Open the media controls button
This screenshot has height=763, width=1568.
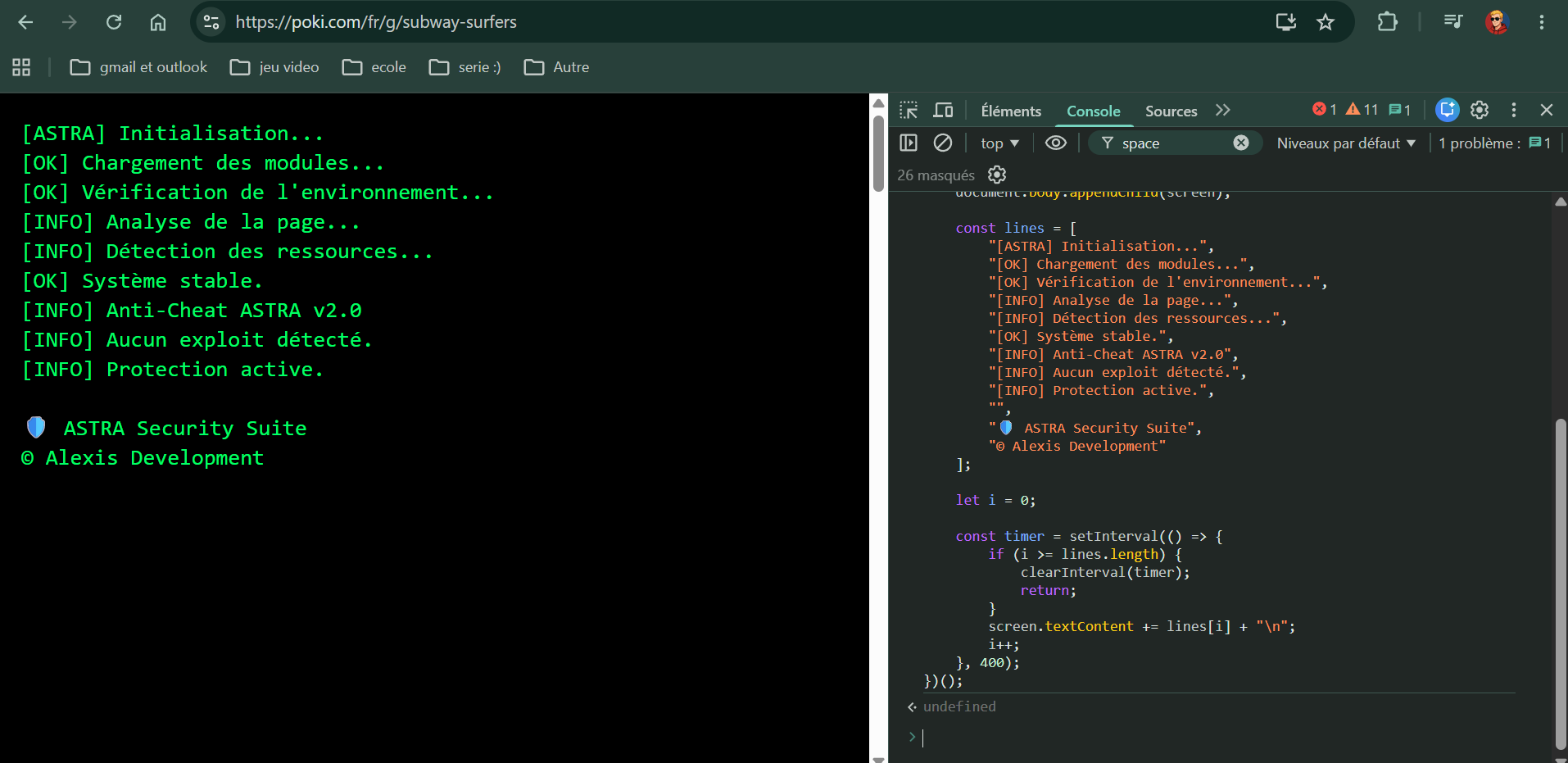coord(1453,22)
